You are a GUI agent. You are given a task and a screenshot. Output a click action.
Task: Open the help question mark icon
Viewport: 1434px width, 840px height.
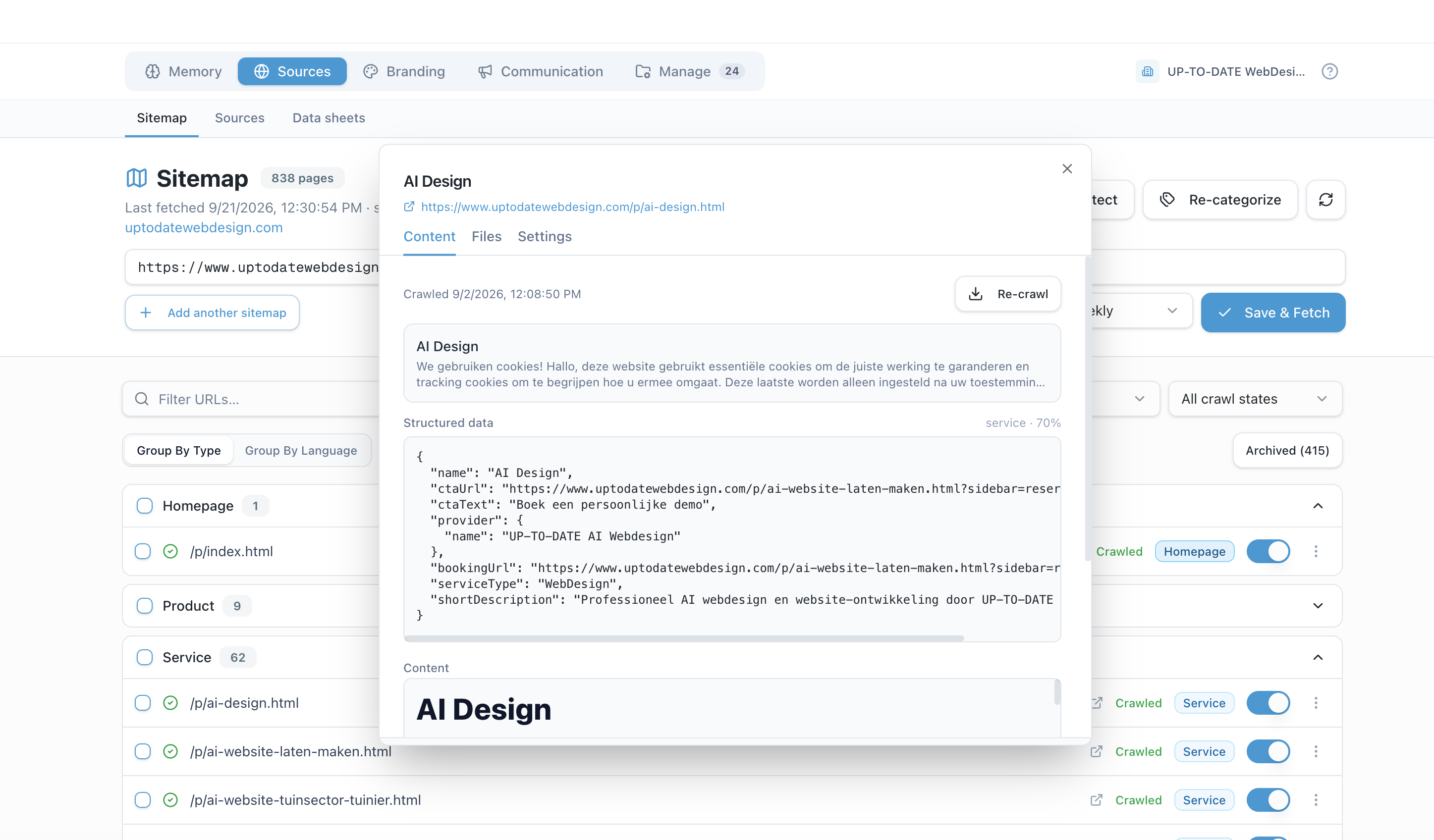click(x=1329, y=72)
